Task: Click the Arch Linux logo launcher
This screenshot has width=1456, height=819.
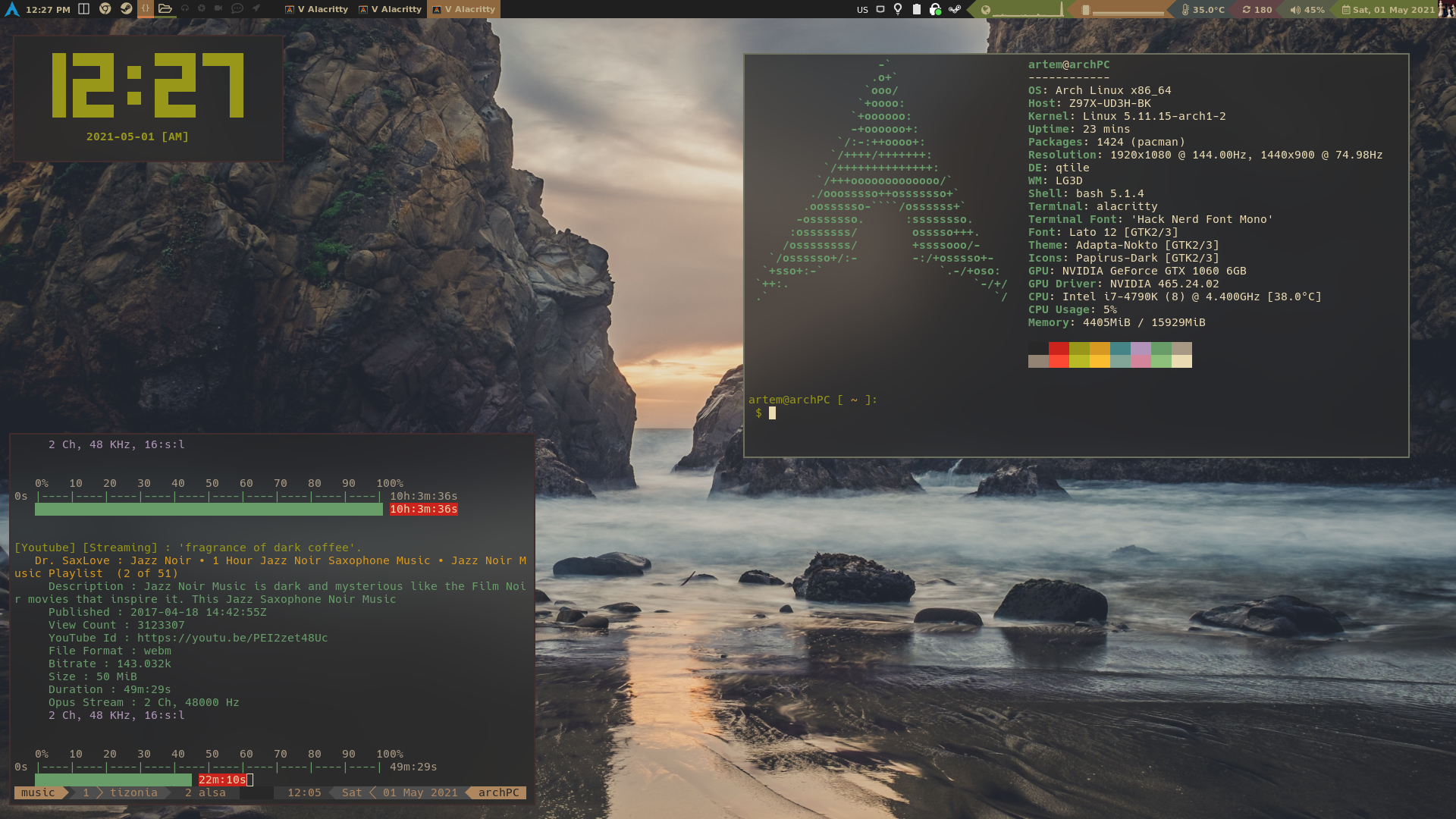Action: point(11,9)
